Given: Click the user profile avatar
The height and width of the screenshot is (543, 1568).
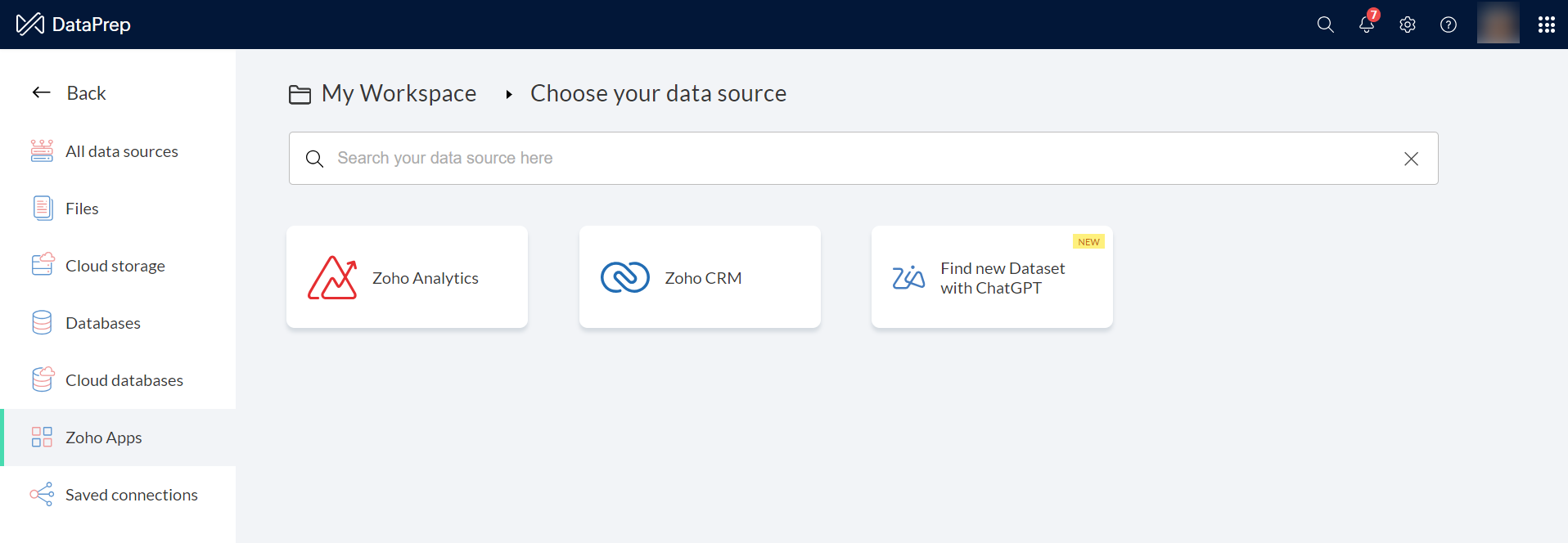Looking at the screenshot, I should 1498,23.
